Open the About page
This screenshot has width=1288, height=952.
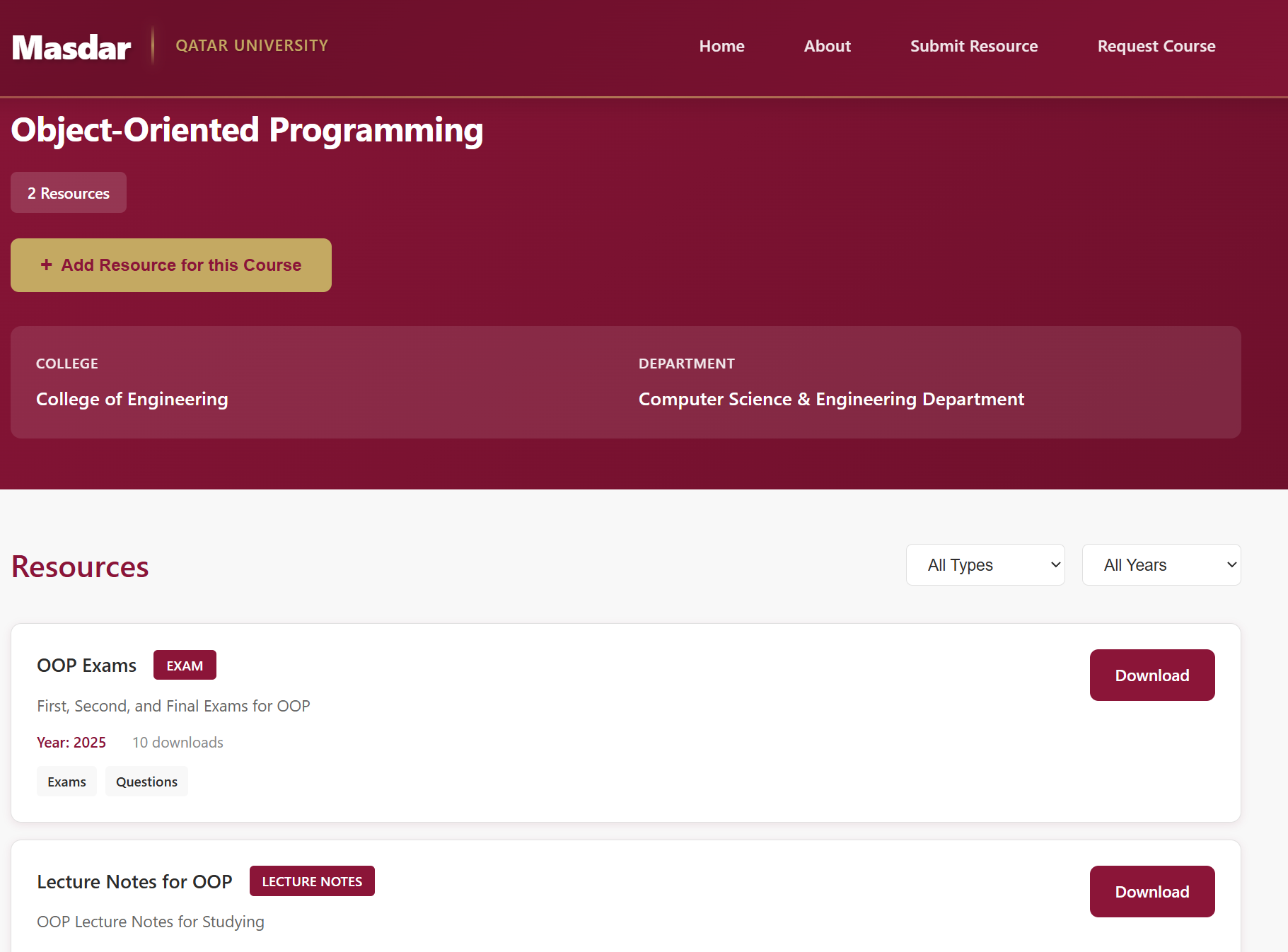point(827,46)
